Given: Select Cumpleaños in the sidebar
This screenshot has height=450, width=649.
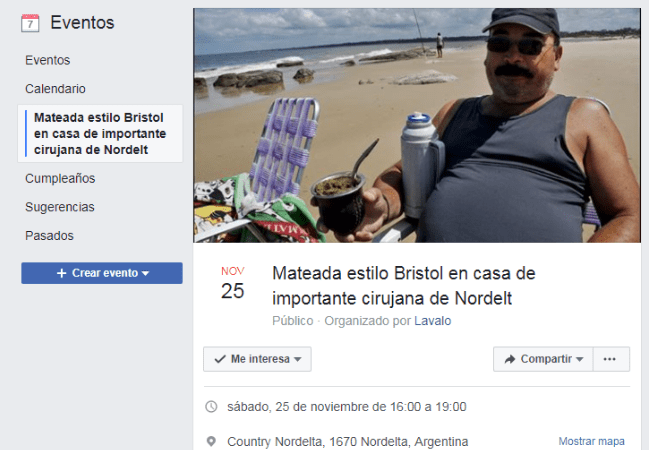Looking at the screenshot, I should [60, 178].
